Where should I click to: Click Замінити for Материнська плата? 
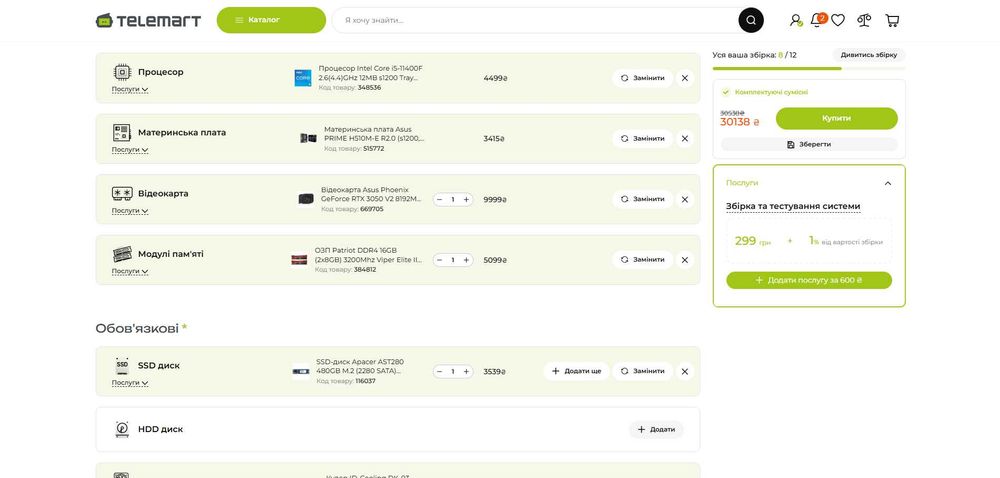coord(642,138)
